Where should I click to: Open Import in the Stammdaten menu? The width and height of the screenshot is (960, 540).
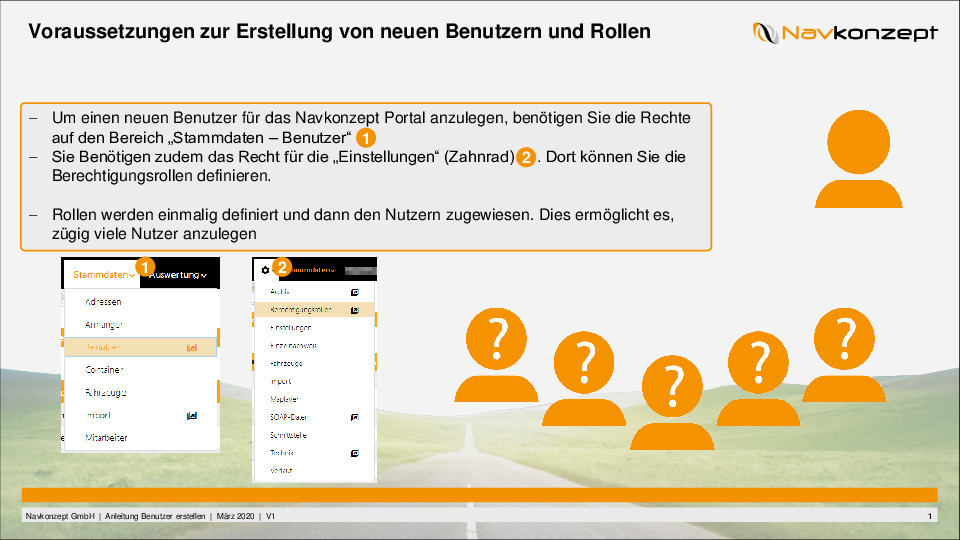(98, 415)
